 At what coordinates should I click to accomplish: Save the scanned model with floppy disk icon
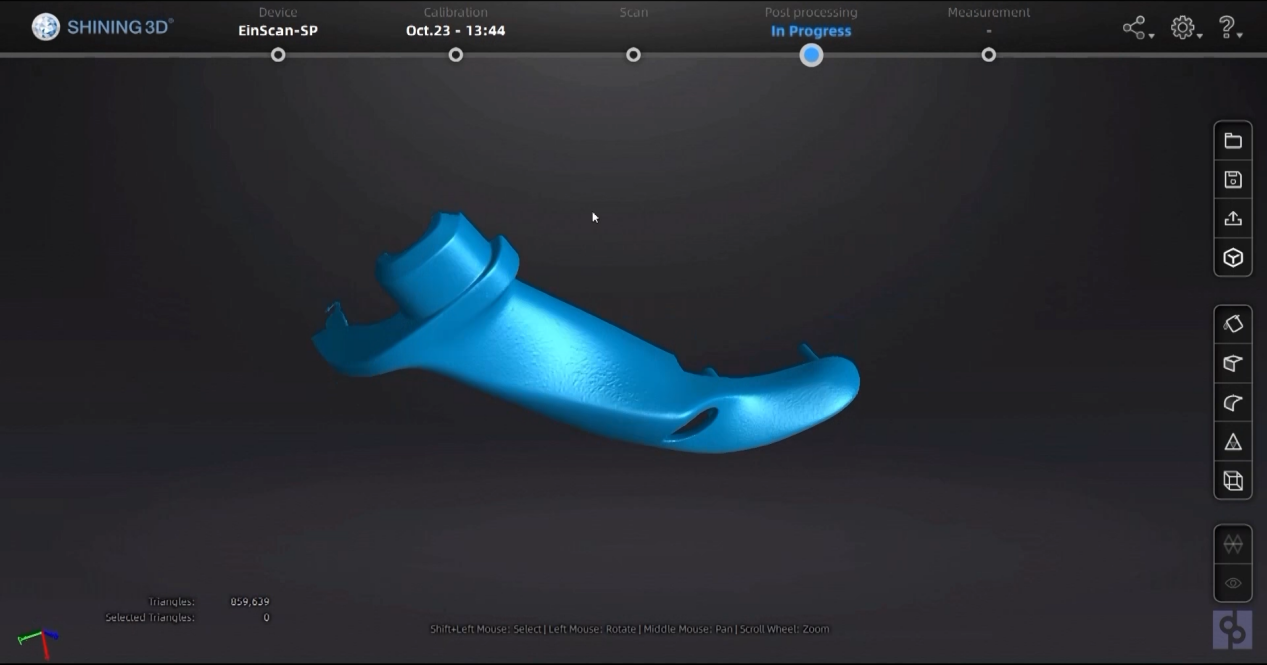(x=1232, y=179)
